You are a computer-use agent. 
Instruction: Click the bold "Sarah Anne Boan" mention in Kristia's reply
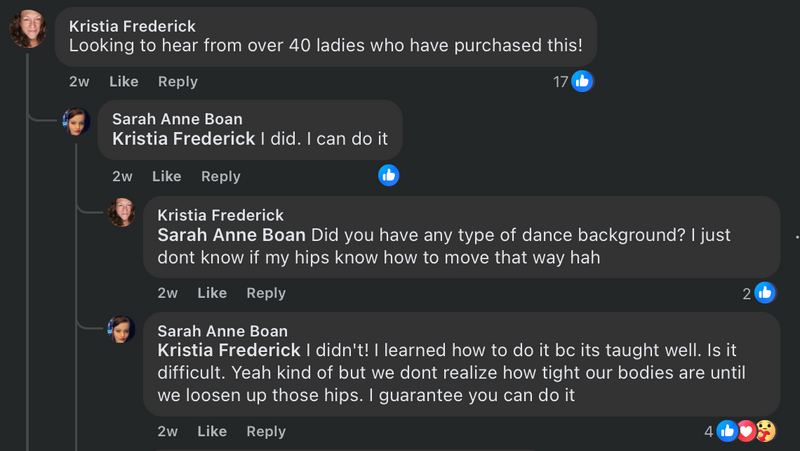pyautogui.click(x=232, y=236)
